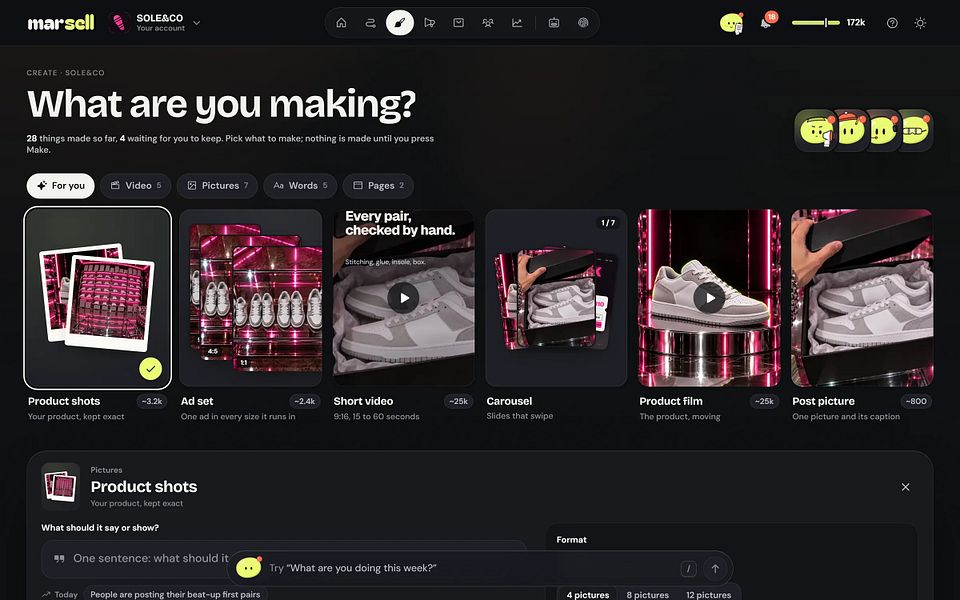Close the Product shots panel
960x600 pixels.
(906, 487)
